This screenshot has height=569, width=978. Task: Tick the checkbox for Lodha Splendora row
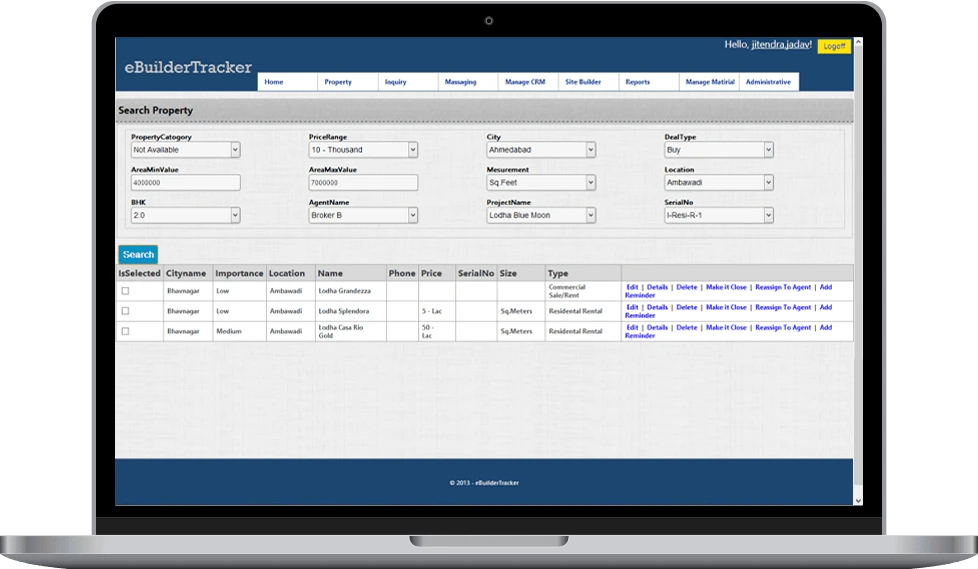point(125,311)
